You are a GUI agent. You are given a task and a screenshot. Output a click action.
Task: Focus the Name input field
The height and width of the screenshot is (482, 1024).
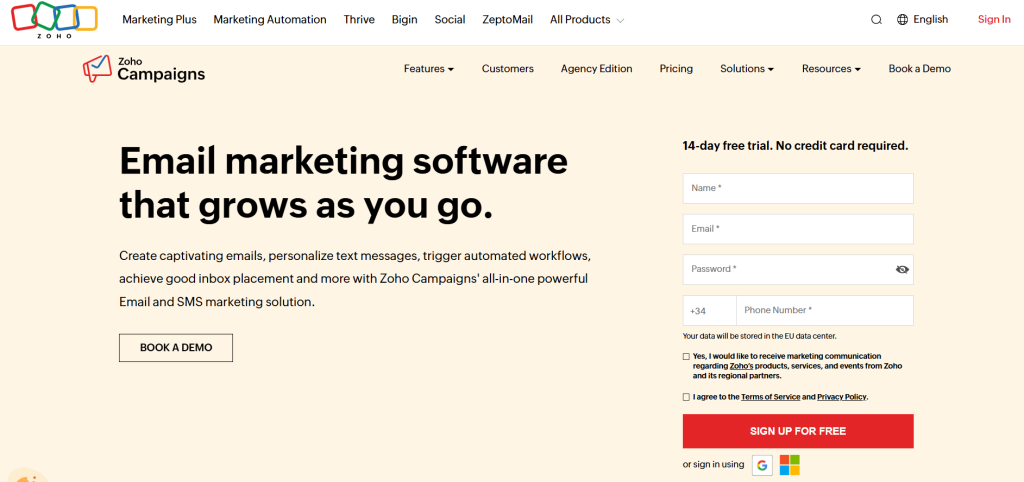pyautogui.click(x=798, y=188)
